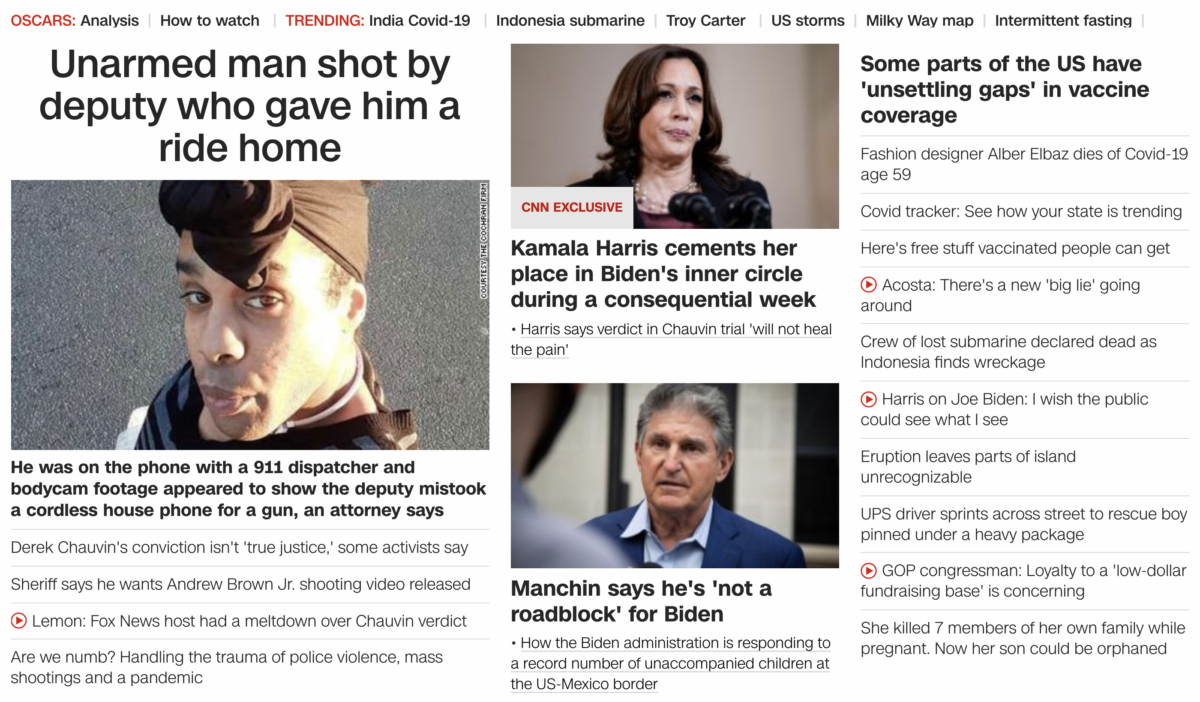Image resolution: width=1200 pixels, height=702 pixels.
Task: Select the Troy Carter trending link
Action: click(706, 20)
